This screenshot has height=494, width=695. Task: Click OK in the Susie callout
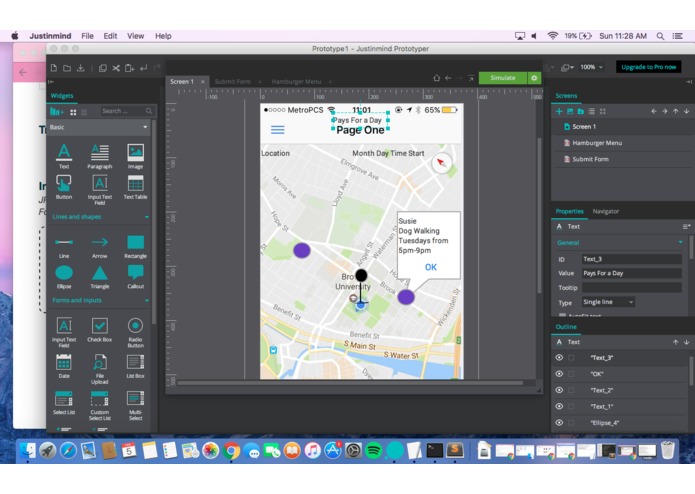[x=430, y=267]
